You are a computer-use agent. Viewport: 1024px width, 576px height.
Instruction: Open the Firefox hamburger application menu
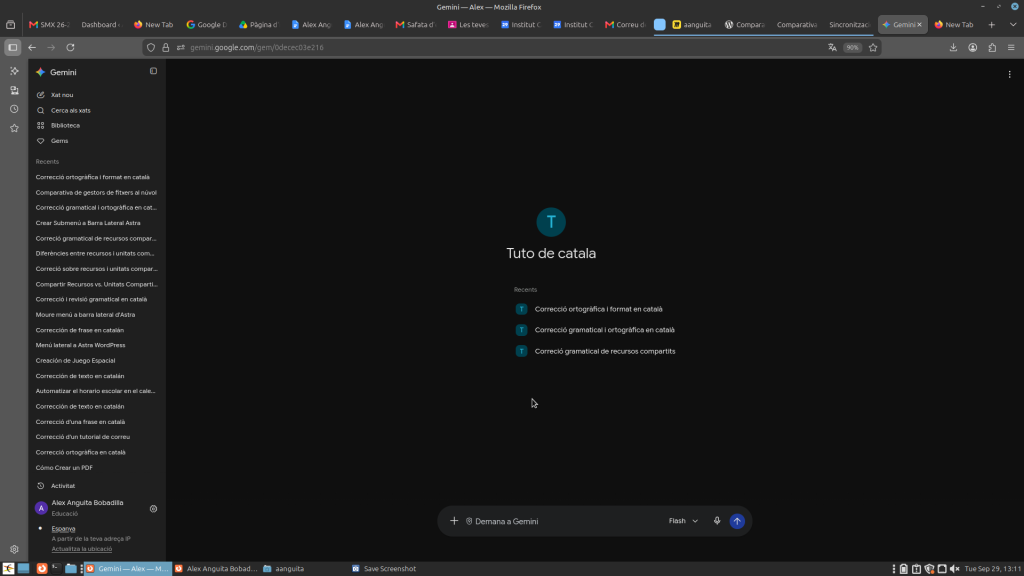pyautogui.click(x=1011, y=48)
